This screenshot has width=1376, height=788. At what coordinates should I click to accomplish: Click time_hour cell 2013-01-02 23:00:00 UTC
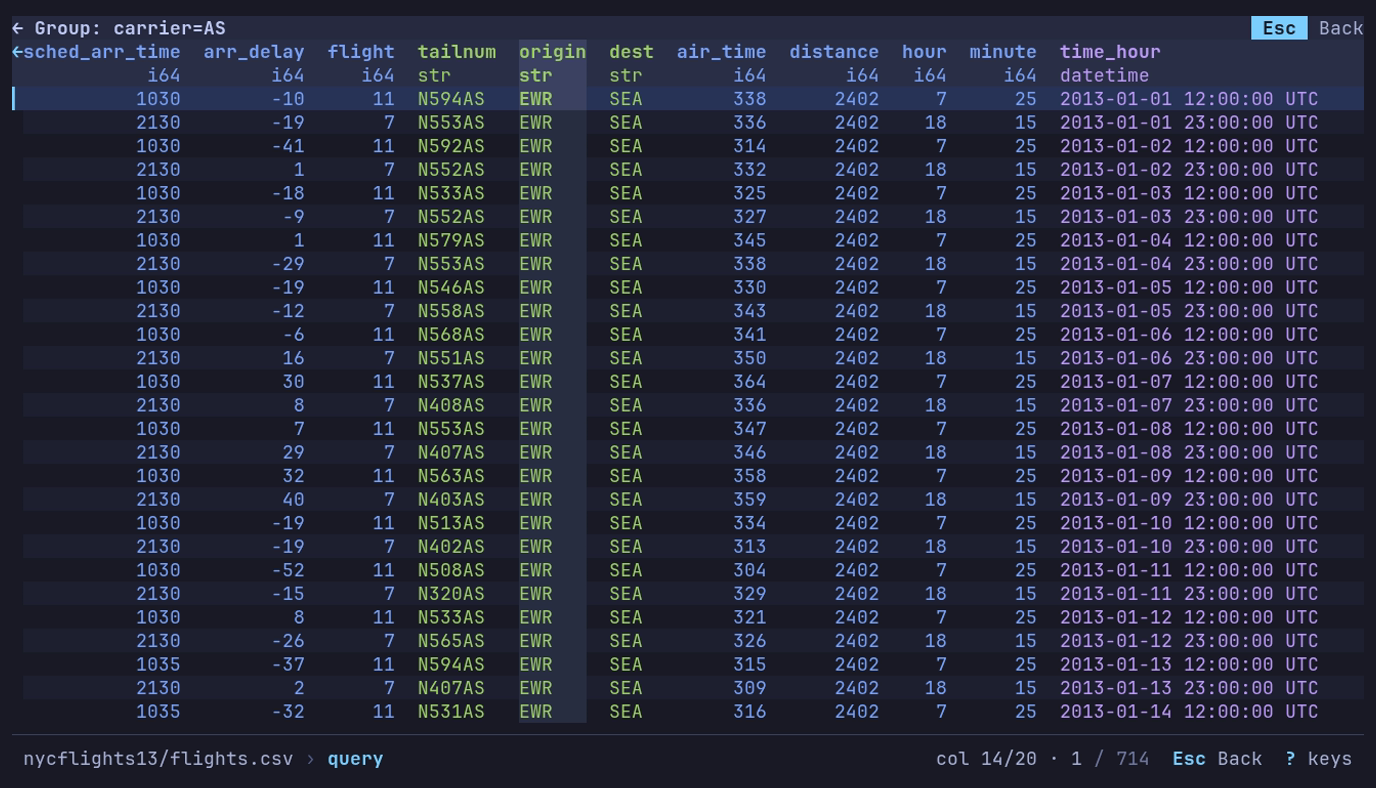tap(1189, 170)
